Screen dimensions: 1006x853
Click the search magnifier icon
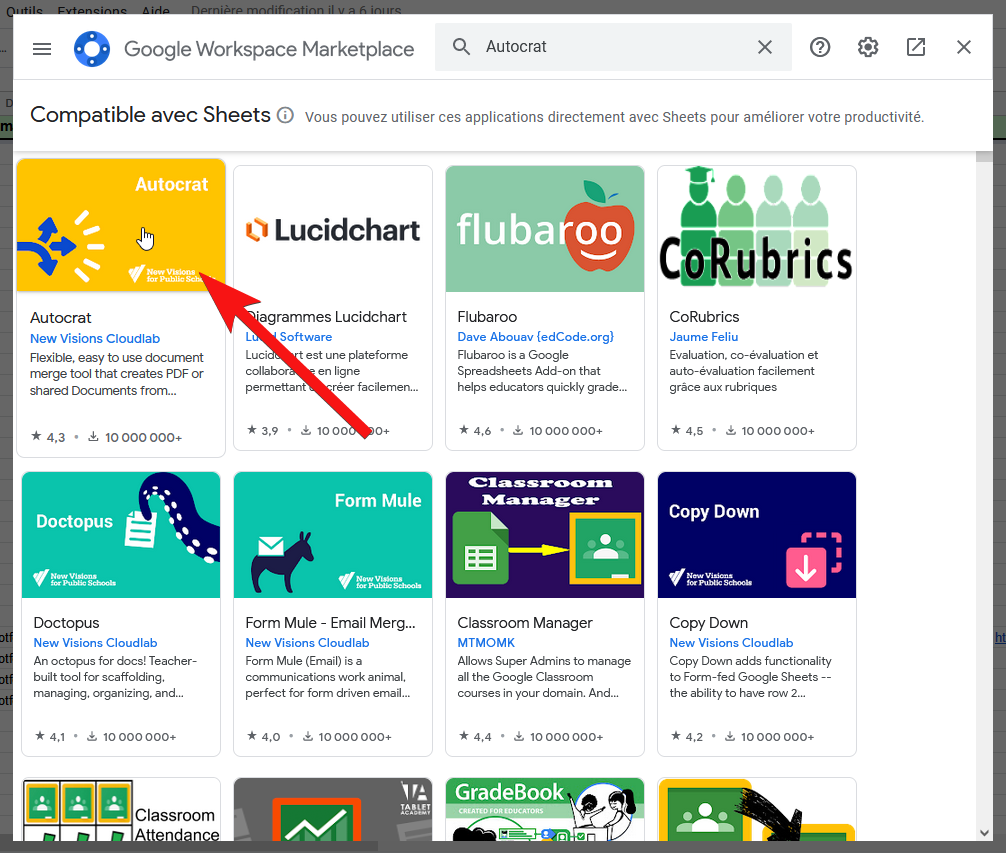coord(461,47)
